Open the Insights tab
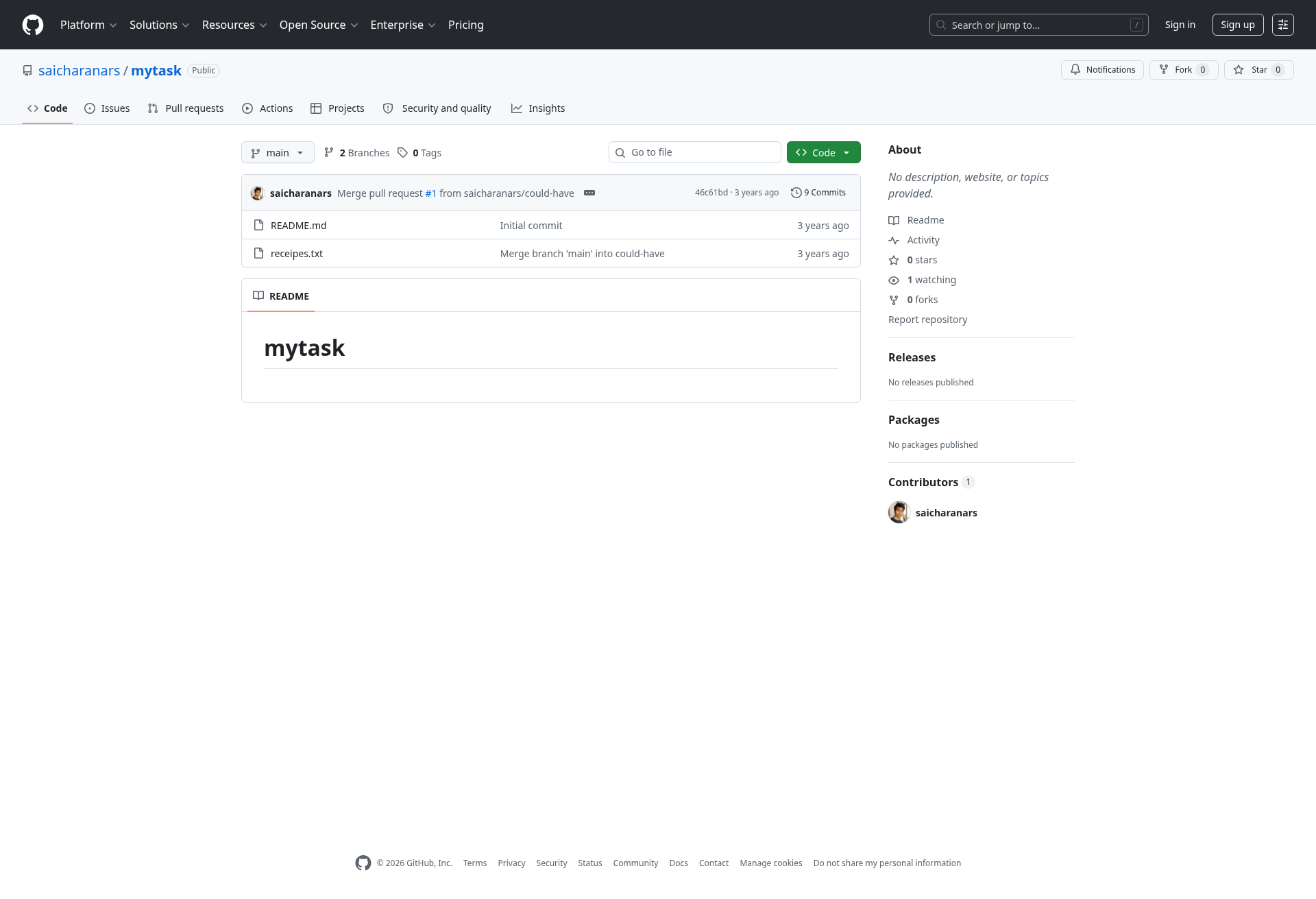This screenshot has width=1316, height=899. click(x=538, y=108)
